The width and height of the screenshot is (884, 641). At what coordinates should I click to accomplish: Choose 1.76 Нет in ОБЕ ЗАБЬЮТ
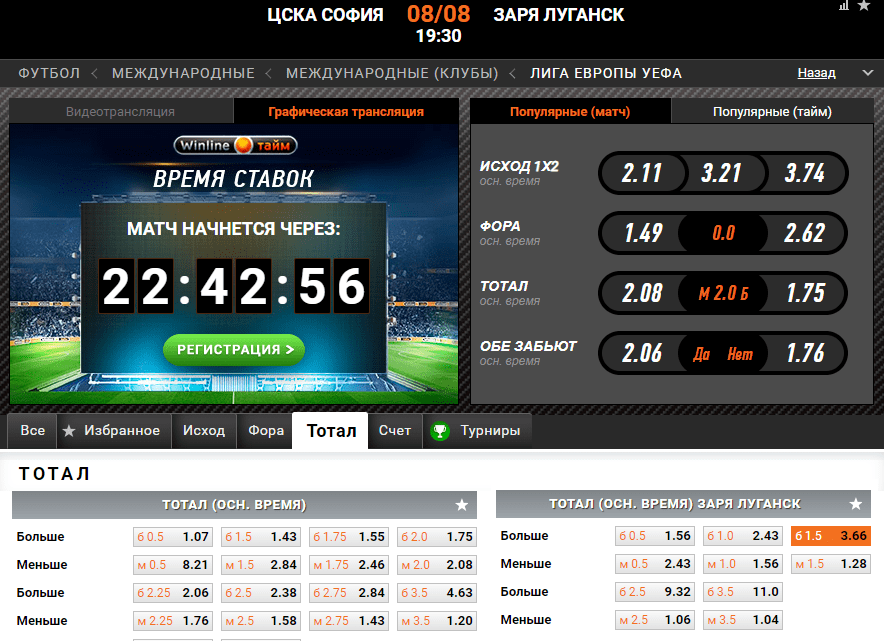805,353
